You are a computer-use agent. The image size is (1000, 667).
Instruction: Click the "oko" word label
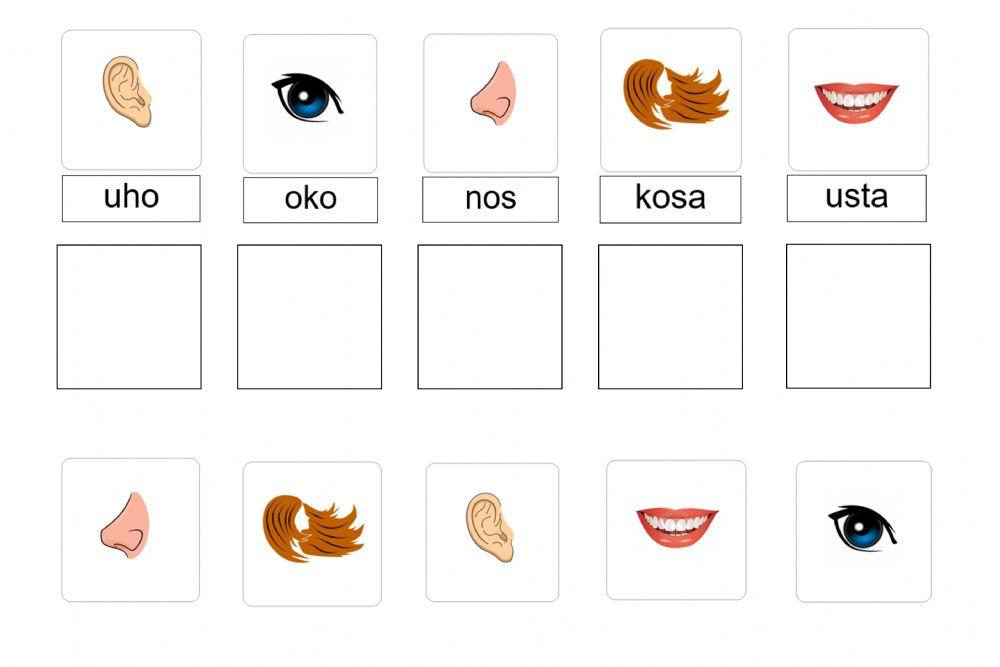[310, 200]
